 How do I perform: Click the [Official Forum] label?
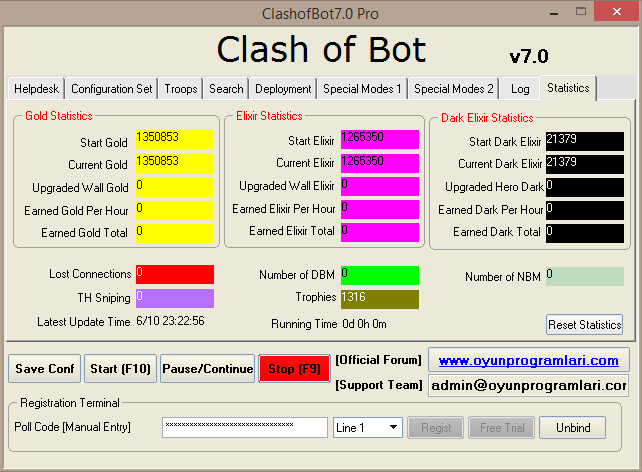click(378, 360)
